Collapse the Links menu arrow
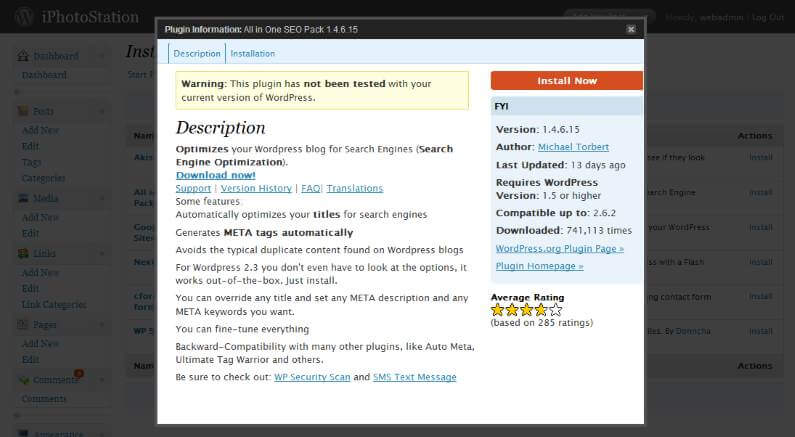Viewport: 795px width, 437px height. click(101, 253)
